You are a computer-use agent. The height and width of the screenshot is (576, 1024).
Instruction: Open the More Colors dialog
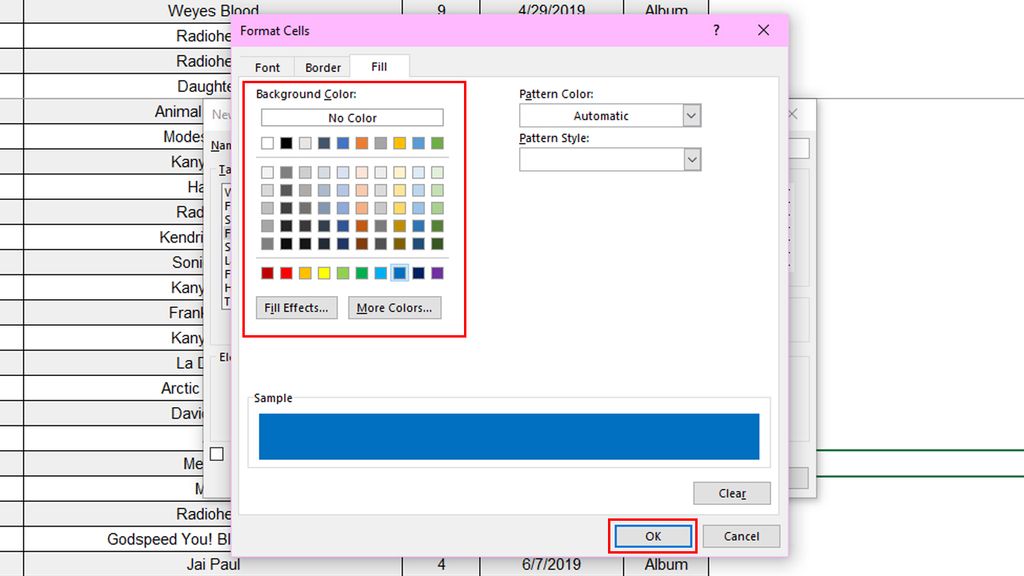(x=394, y=307)
